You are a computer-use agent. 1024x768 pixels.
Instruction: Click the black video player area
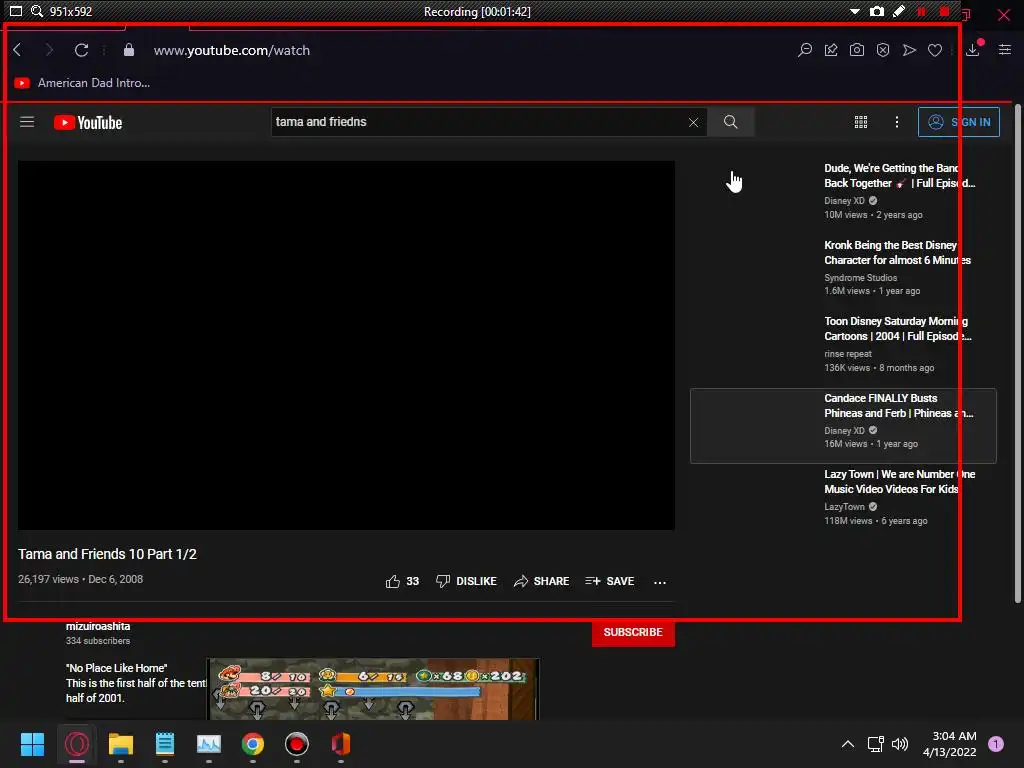[346, 345]
